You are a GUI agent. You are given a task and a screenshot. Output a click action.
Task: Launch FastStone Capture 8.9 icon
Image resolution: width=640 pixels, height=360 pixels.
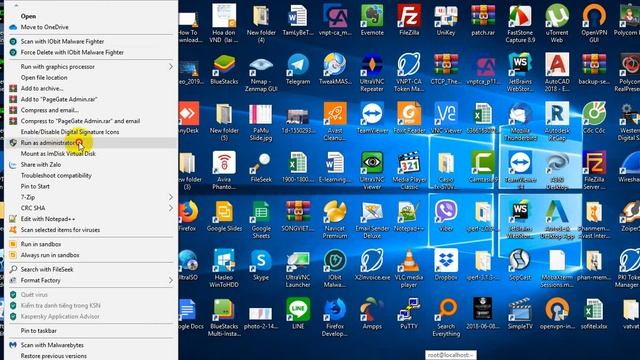pos(520,24)
